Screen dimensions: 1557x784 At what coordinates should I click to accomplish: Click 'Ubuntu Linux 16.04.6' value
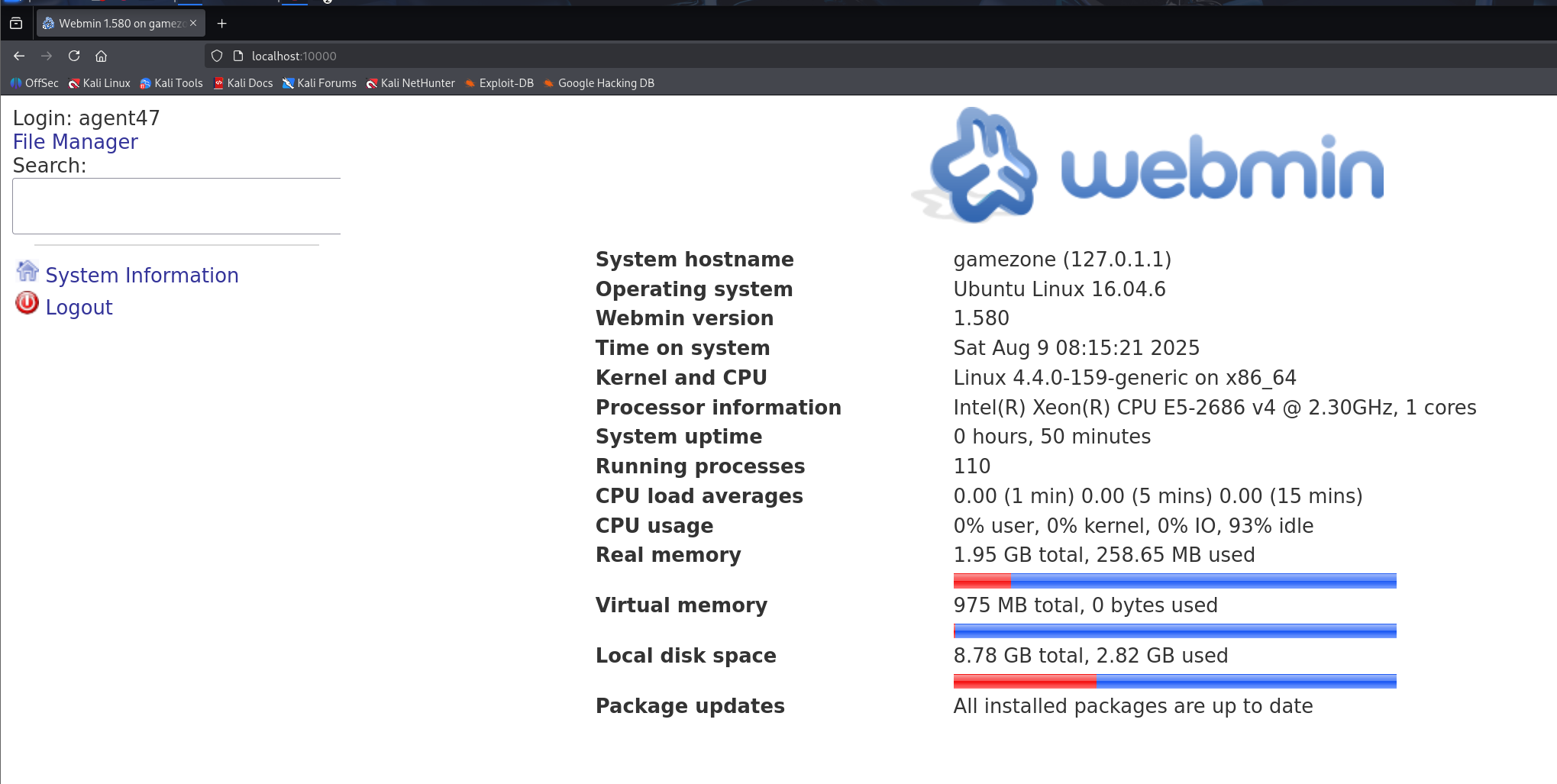pos(1060,289)
